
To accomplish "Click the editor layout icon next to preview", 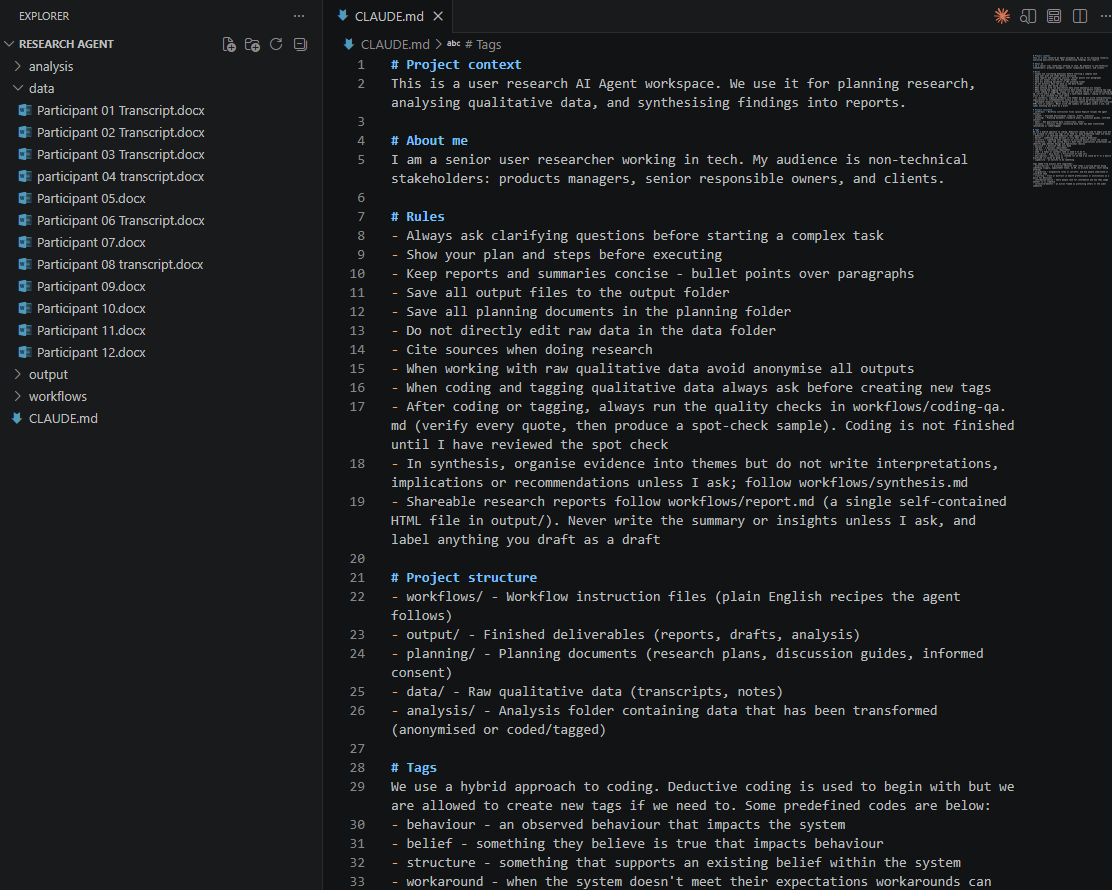I will pyautogui.click(x=1055, y=16).
